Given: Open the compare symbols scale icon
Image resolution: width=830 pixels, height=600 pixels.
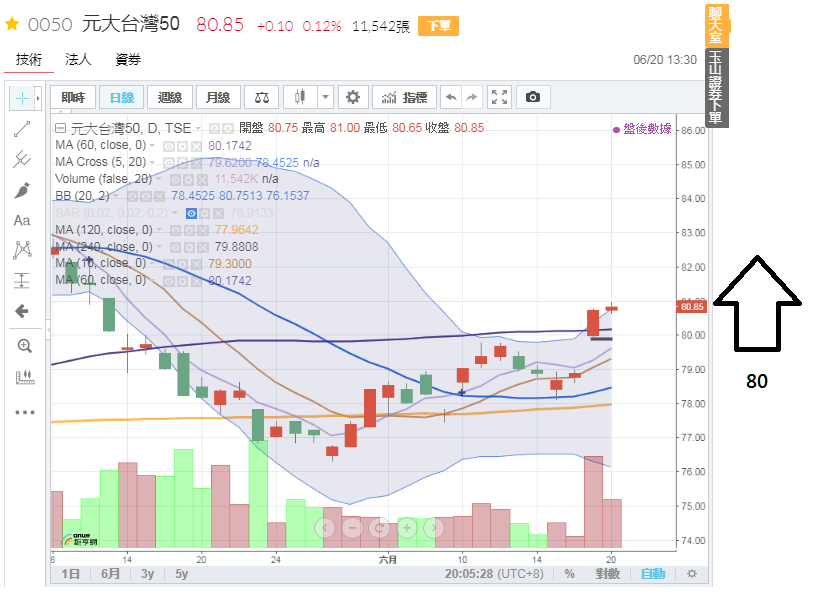Looking at the screenshot, I should coord(261,97).
